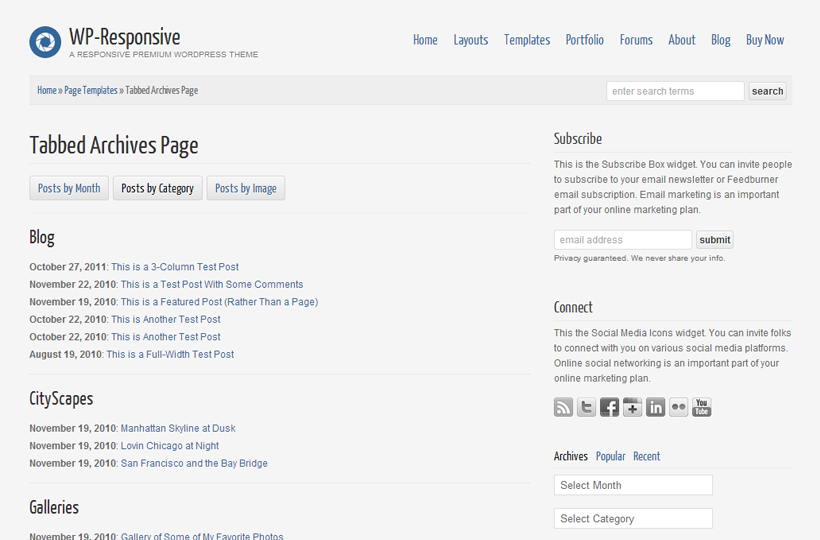Switch to the Posts by Image tab

[246, 188]
